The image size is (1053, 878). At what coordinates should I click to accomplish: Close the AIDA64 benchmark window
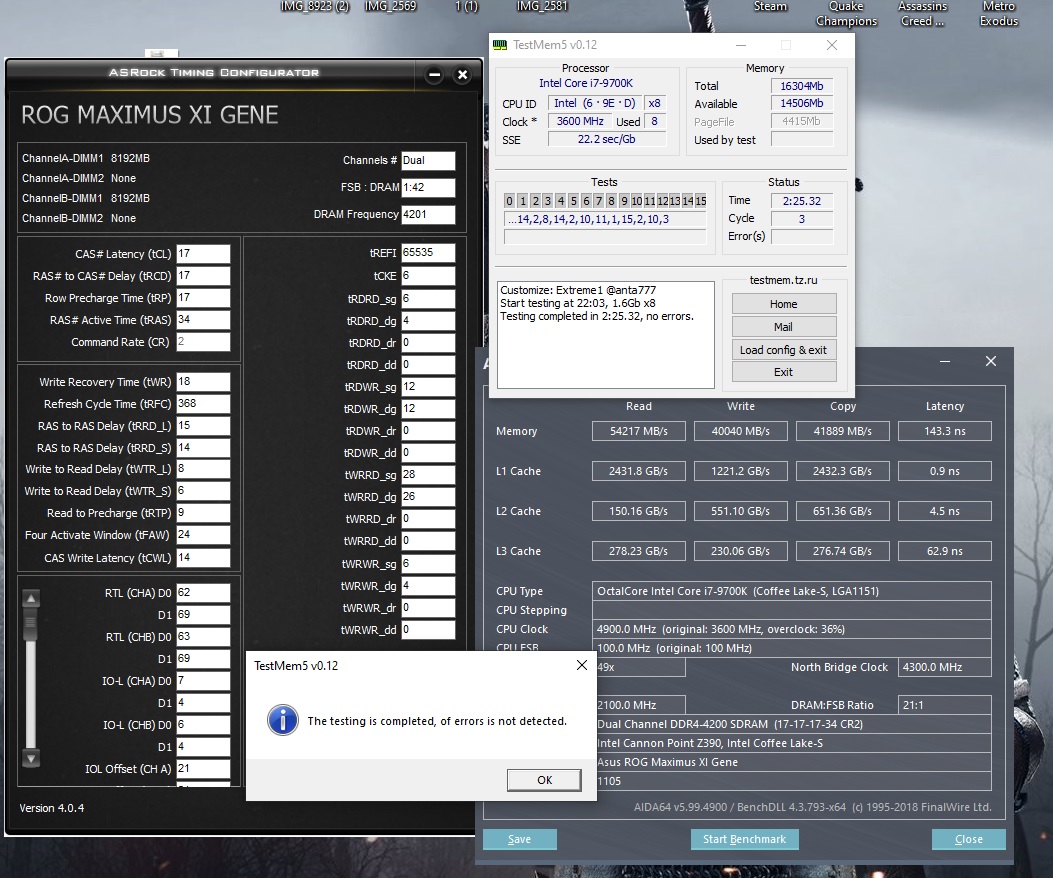pyautogui.click(x=991, y=361)
